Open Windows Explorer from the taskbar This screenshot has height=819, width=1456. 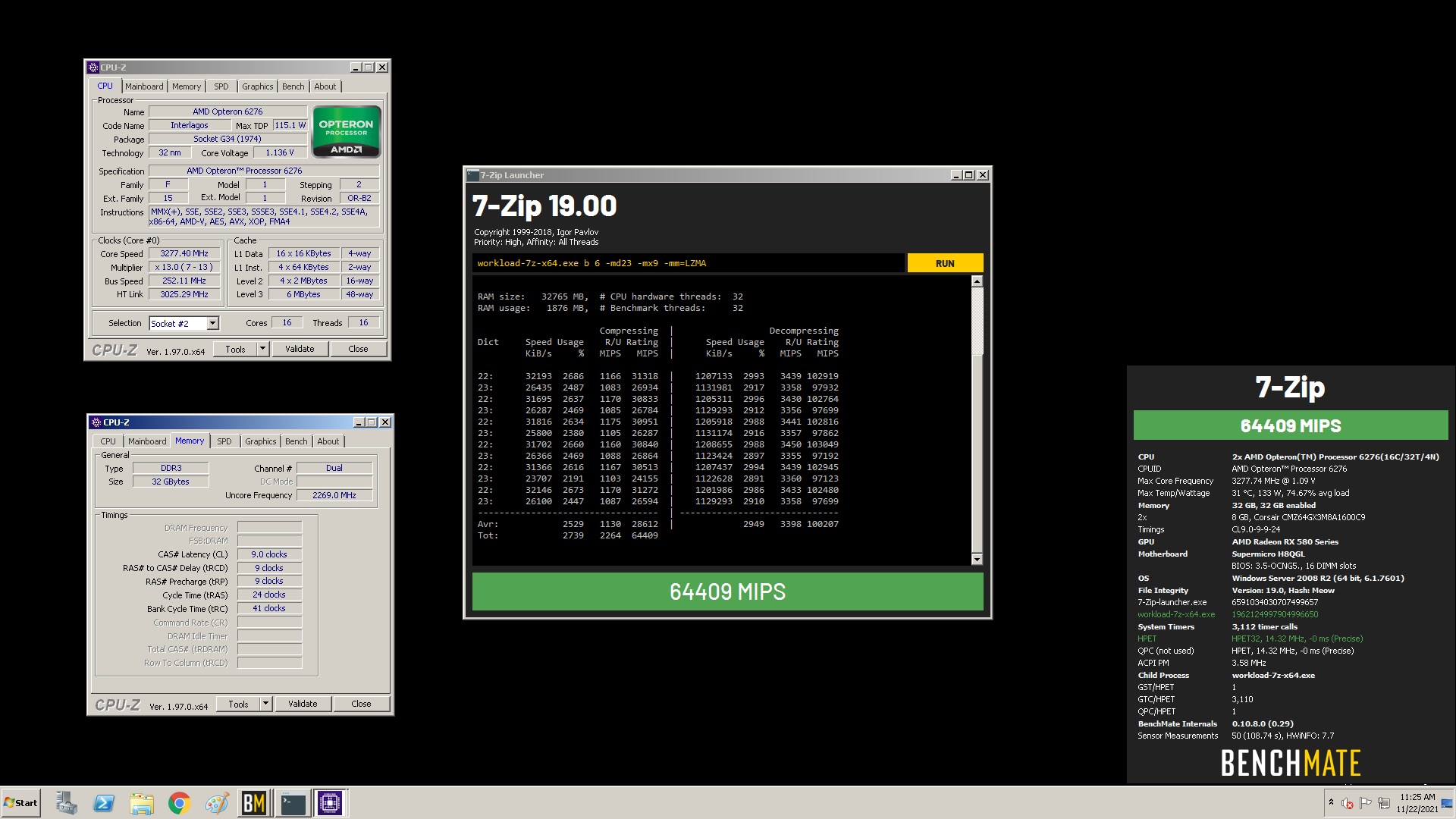[141, 803]
